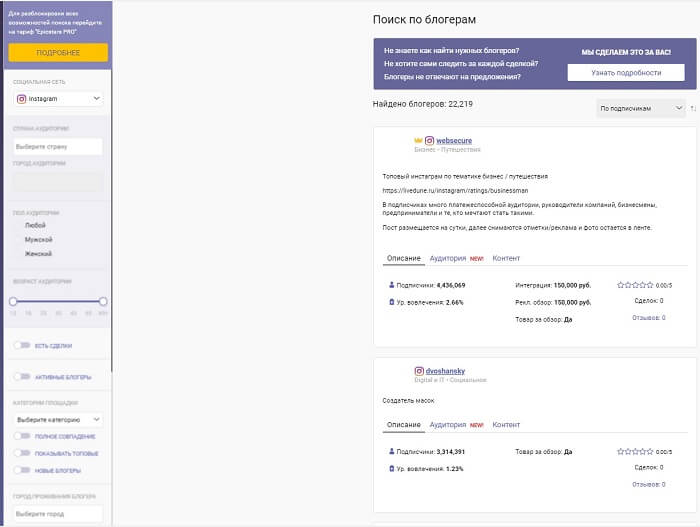Click the Создатель масок description text
This screenshot has height=527, width=700.
click(x=408, y=401)
